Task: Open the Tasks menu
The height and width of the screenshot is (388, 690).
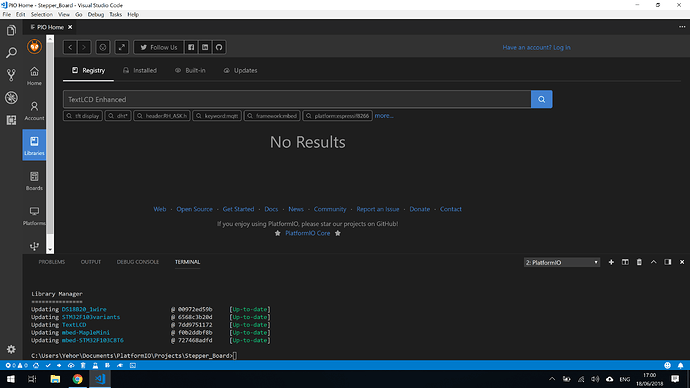Action: pyautogui.click(x=115, y=15)
